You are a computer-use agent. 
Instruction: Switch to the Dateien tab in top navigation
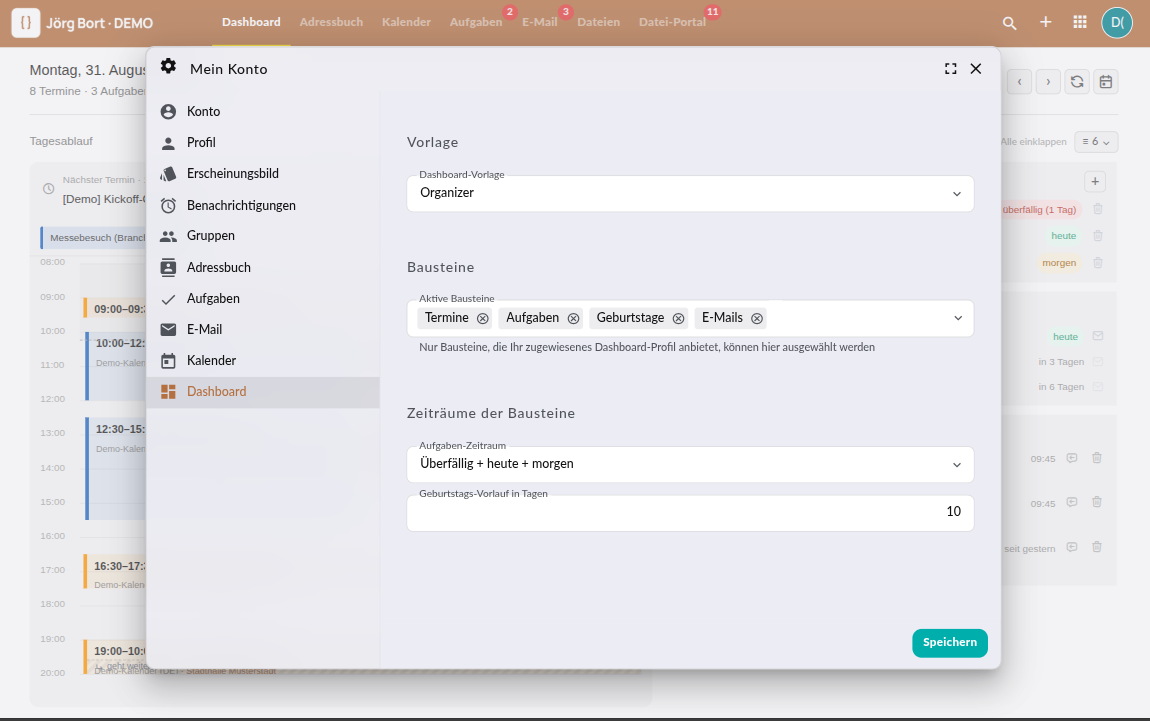598,22
